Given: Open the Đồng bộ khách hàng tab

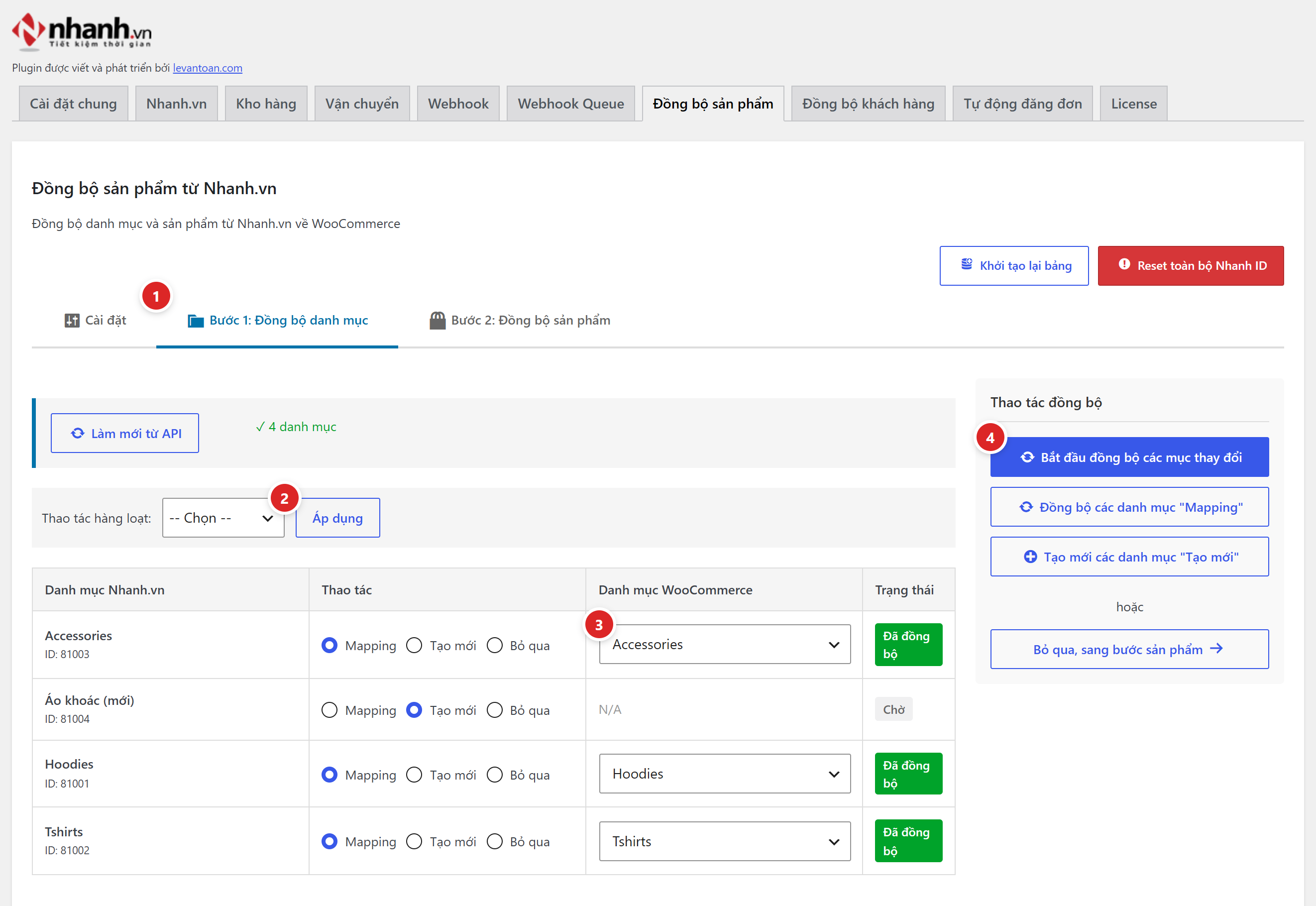Looking at the screenshot, I should pos(868,104).
